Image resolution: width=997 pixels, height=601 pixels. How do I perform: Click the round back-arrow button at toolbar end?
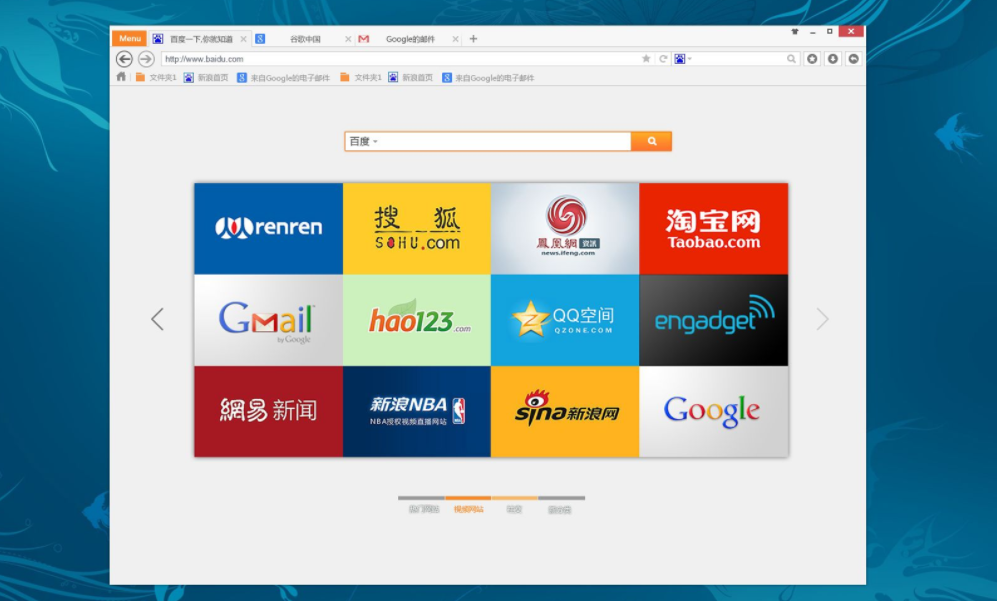[x=853, y=59]
